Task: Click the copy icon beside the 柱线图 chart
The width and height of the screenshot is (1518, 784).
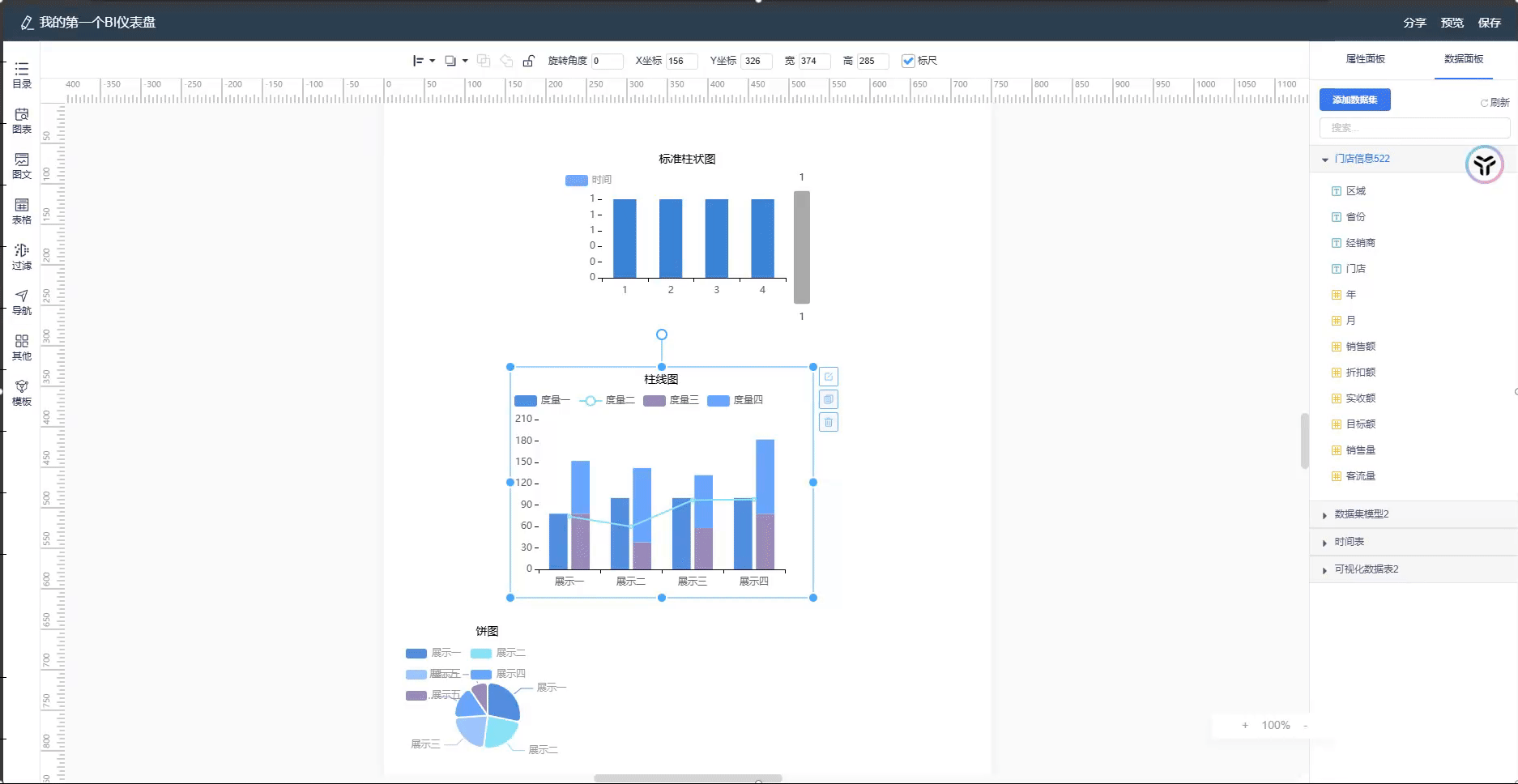Action: (828, 399)
